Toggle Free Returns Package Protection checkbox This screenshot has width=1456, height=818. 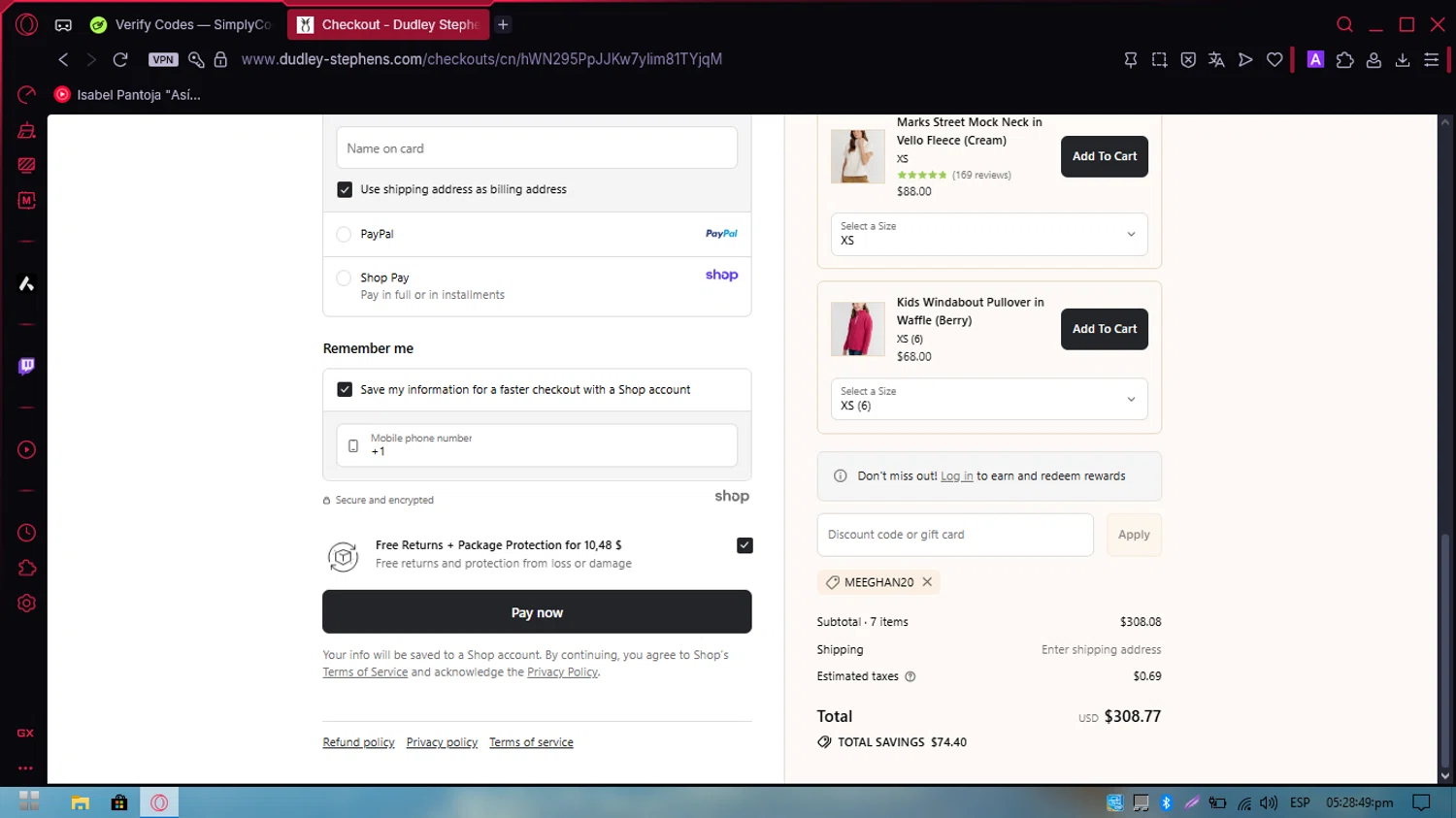pyautogui.click(x=745, y=545)
